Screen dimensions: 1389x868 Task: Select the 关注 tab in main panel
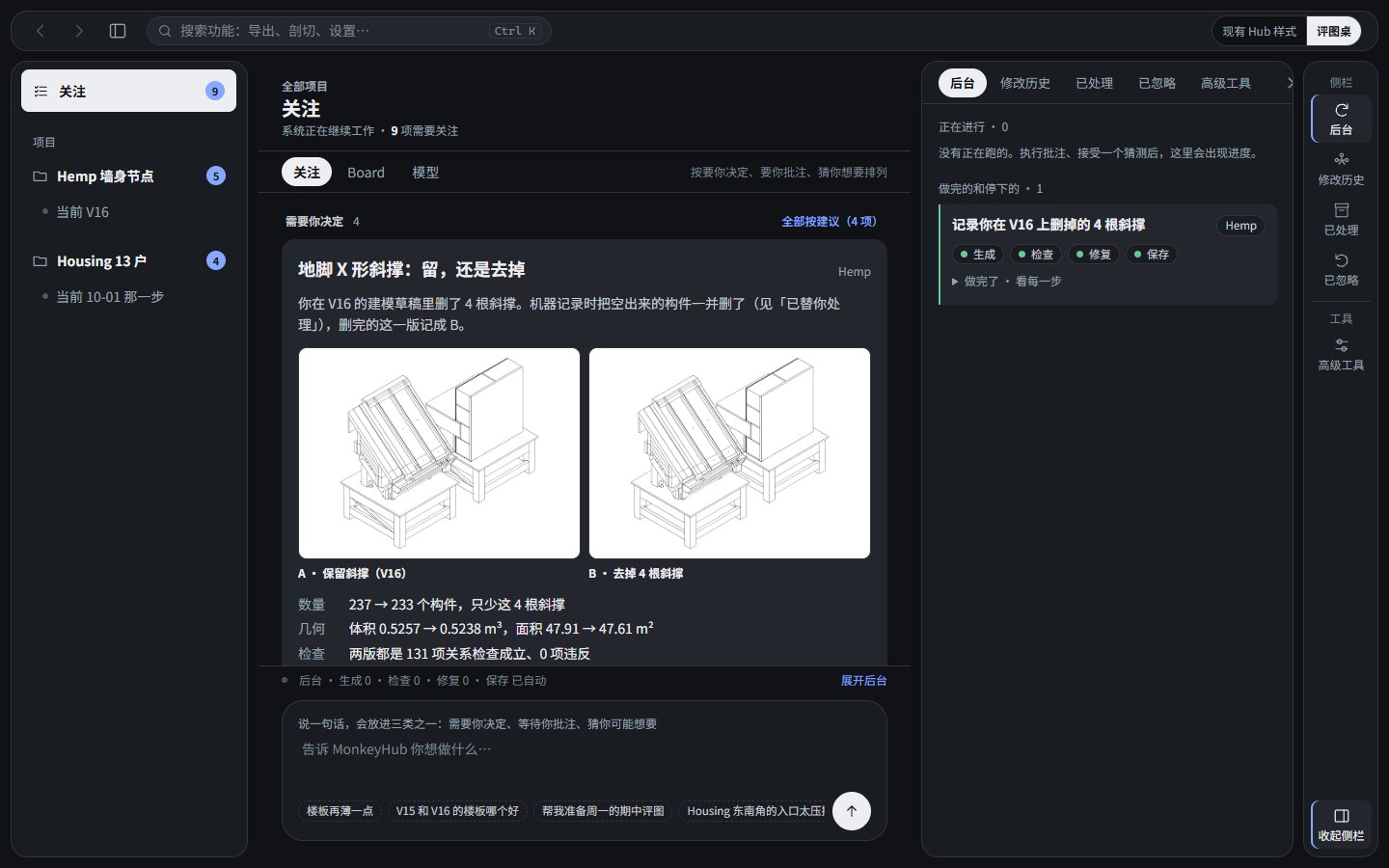point(307,172)
